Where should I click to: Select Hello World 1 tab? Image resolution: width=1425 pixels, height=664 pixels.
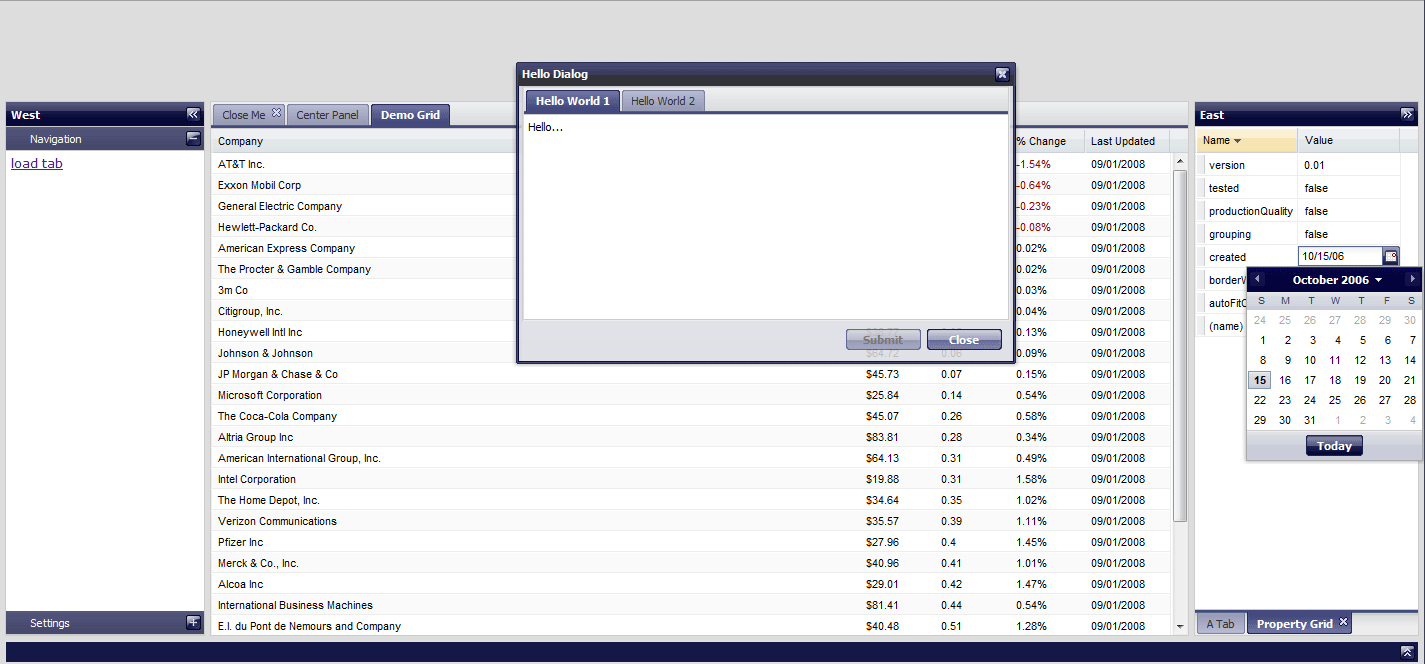[x=572, y=101]
